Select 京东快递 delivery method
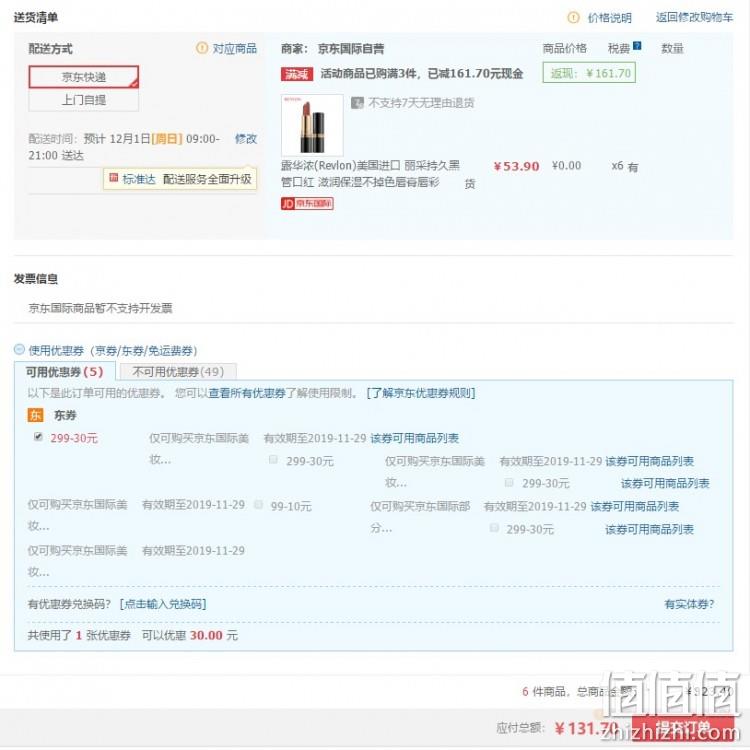The height and width of the screenshot is (750, 750). [84, 77]
